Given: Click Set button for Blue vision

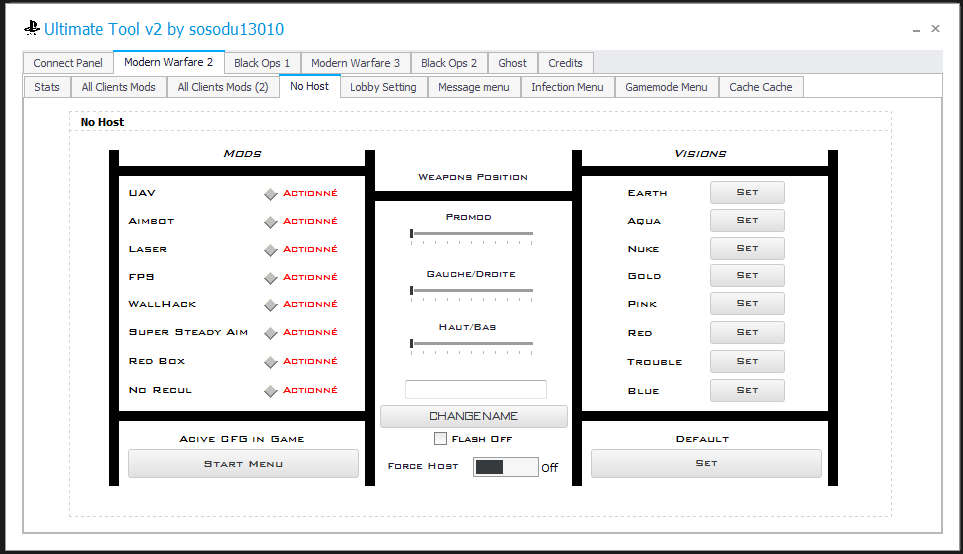Looking at the screenshot, I should click(x=747, y=390).
